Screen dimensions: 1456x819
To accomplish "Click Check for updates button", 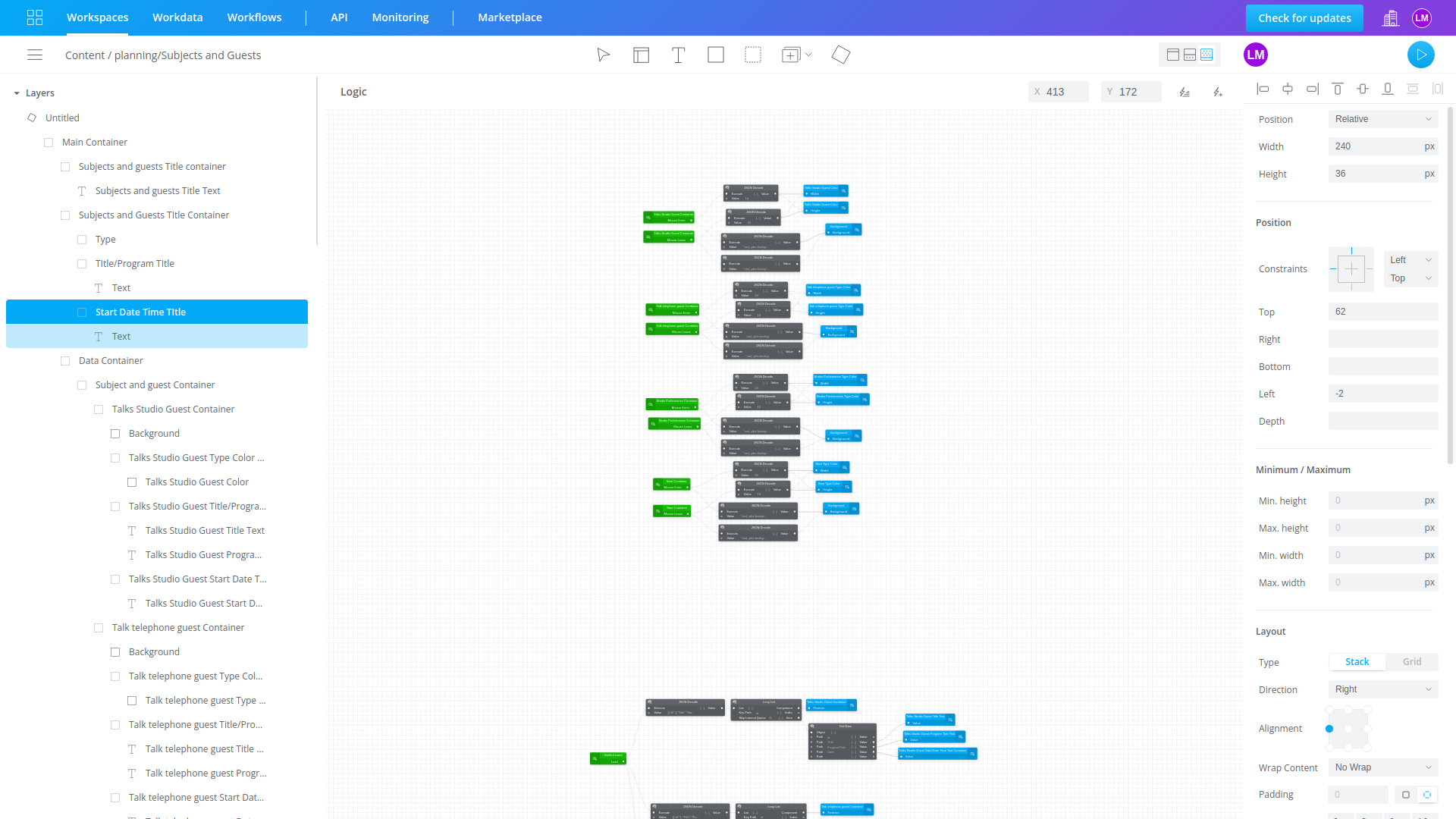I will 1304,17.
